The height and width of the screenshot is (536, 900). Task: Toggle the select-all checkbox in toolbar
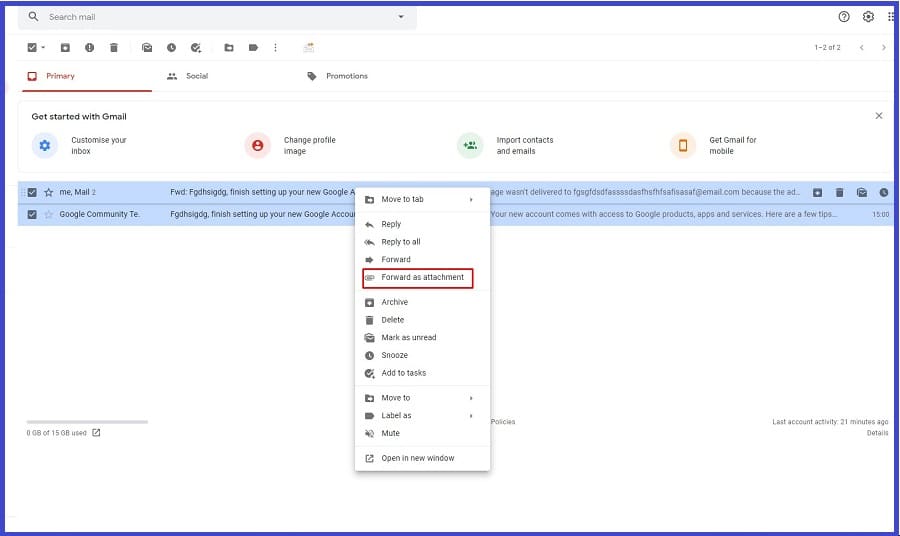tap(32, 48)
